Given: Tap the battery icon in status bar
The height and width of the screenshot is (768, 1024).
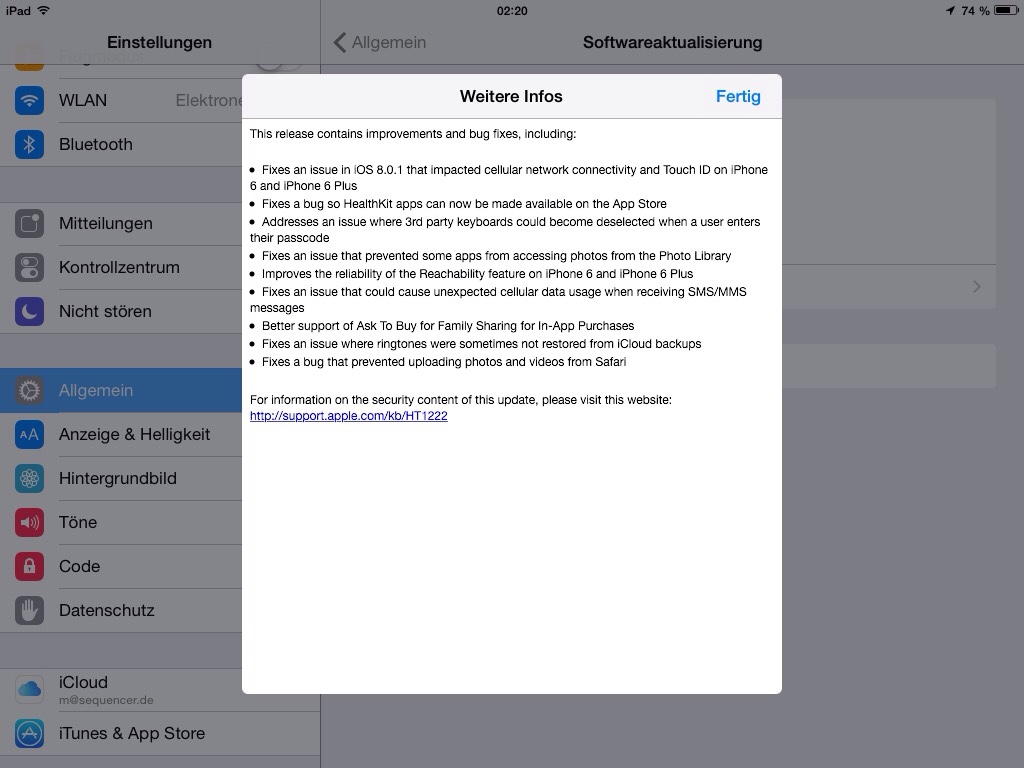Looking at the screenshot, I should pos(1006,10).
